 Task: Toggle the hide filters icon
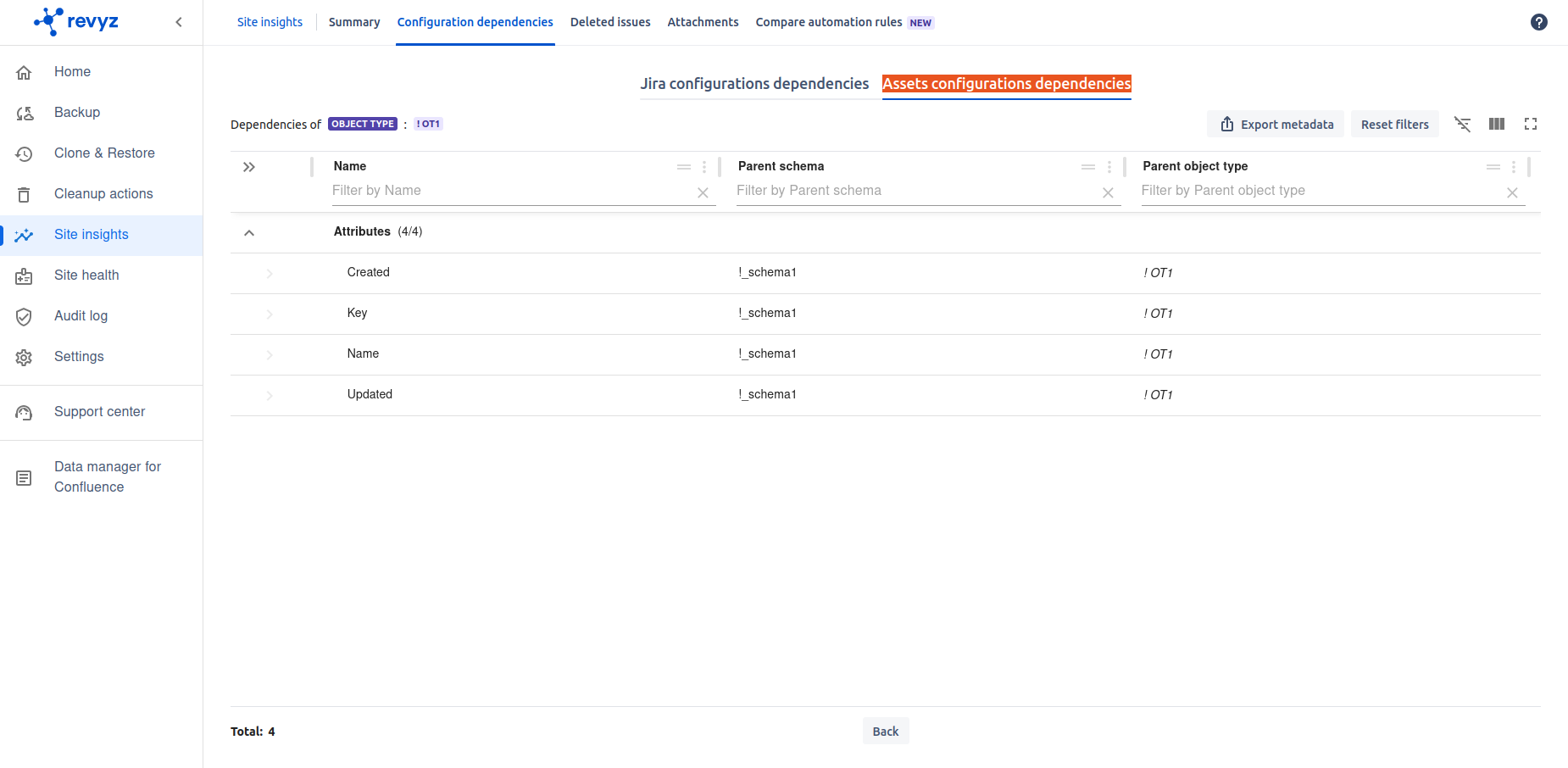pyautogui.click(x=1462, y=125)
